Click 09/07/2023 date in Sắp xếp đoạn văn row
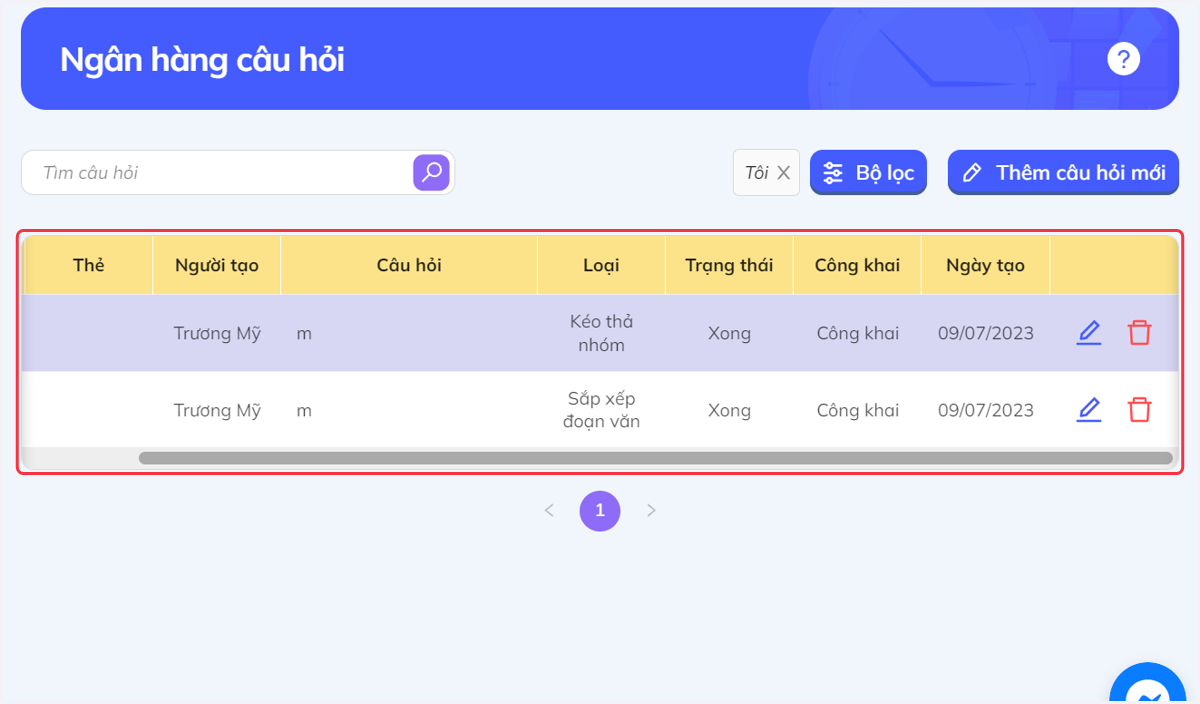The image size is (1200, 704). [x=985, y=410]
